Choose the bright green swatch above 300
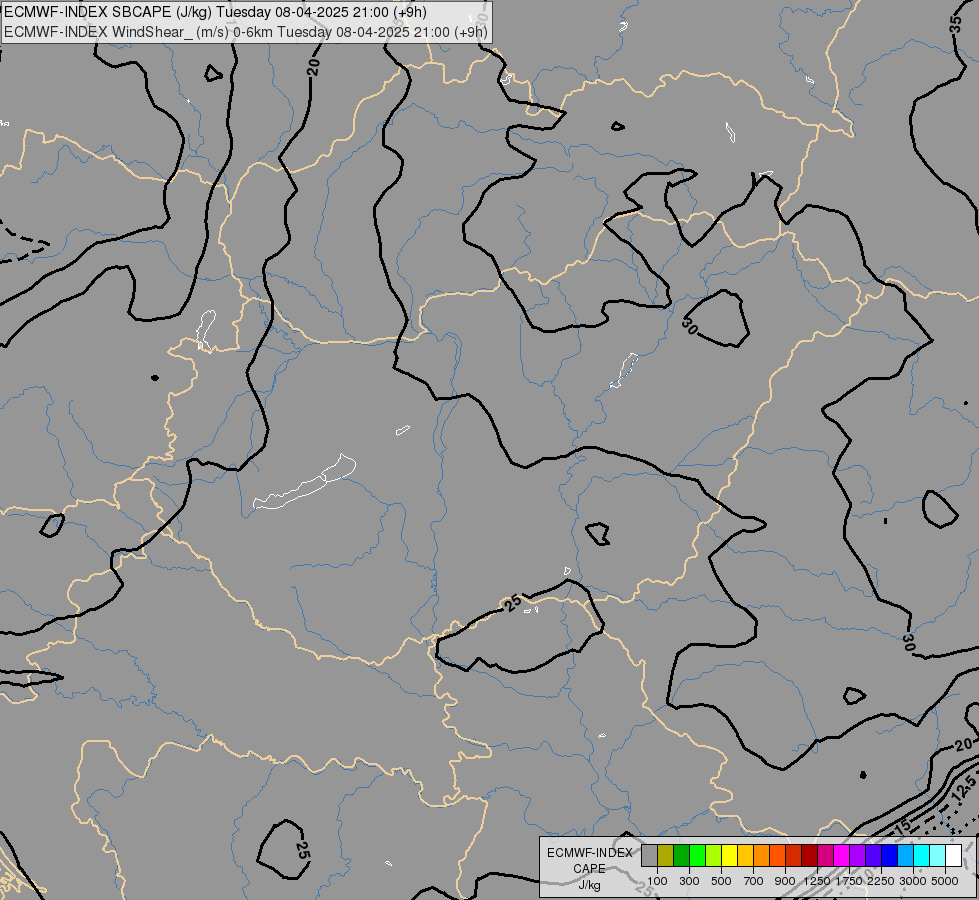The width and height of the screenshot is (979, 900). [697, 856]
